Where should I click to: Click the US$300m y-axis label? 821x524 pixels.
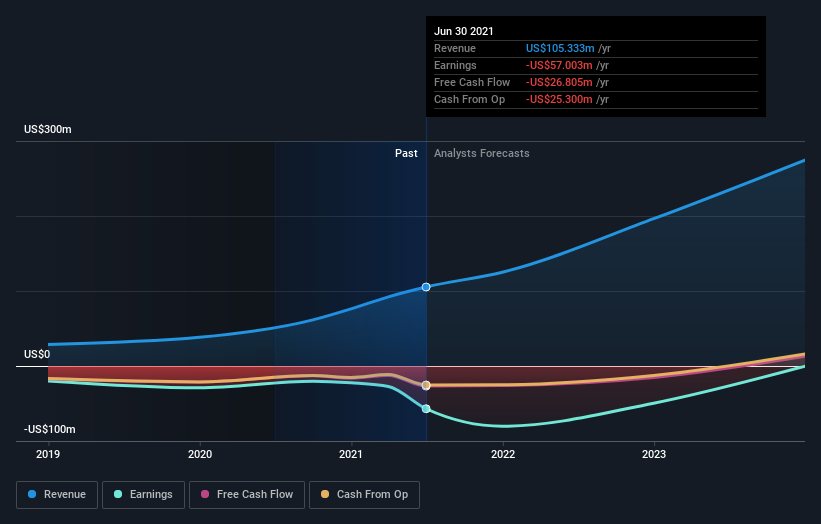pos(48,129)
